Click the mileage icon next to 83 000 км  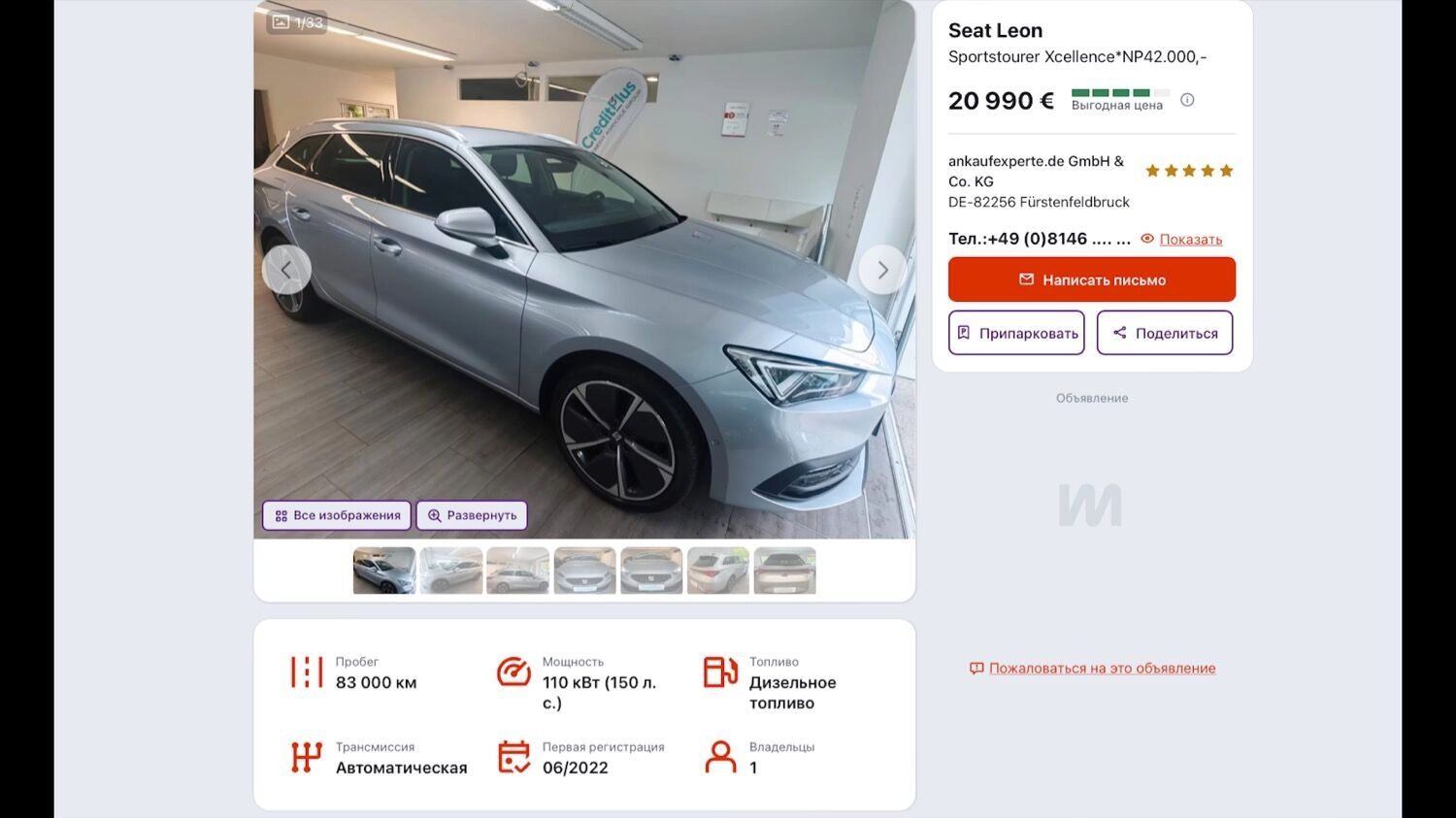click(307, 672)
